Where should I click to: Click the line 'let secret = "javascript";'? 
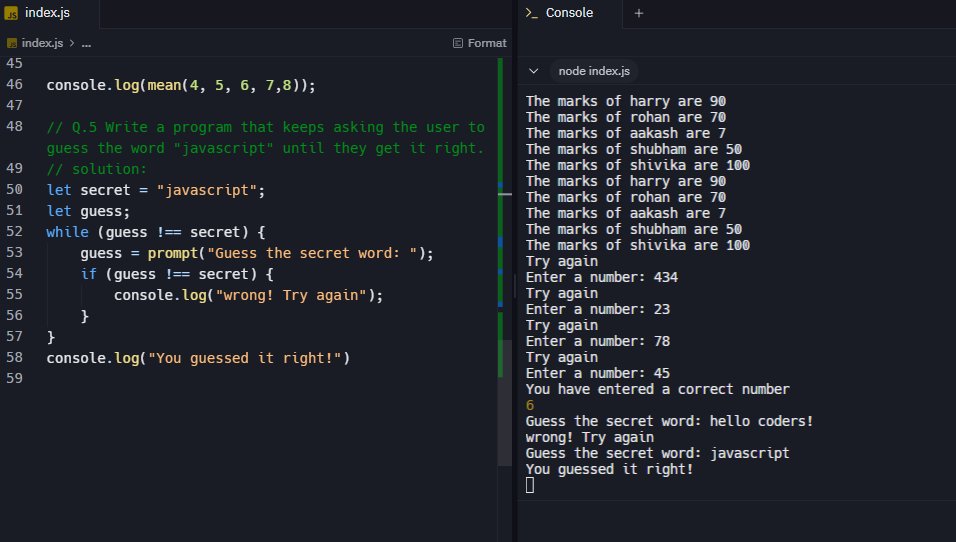click(x=156, y=190)
